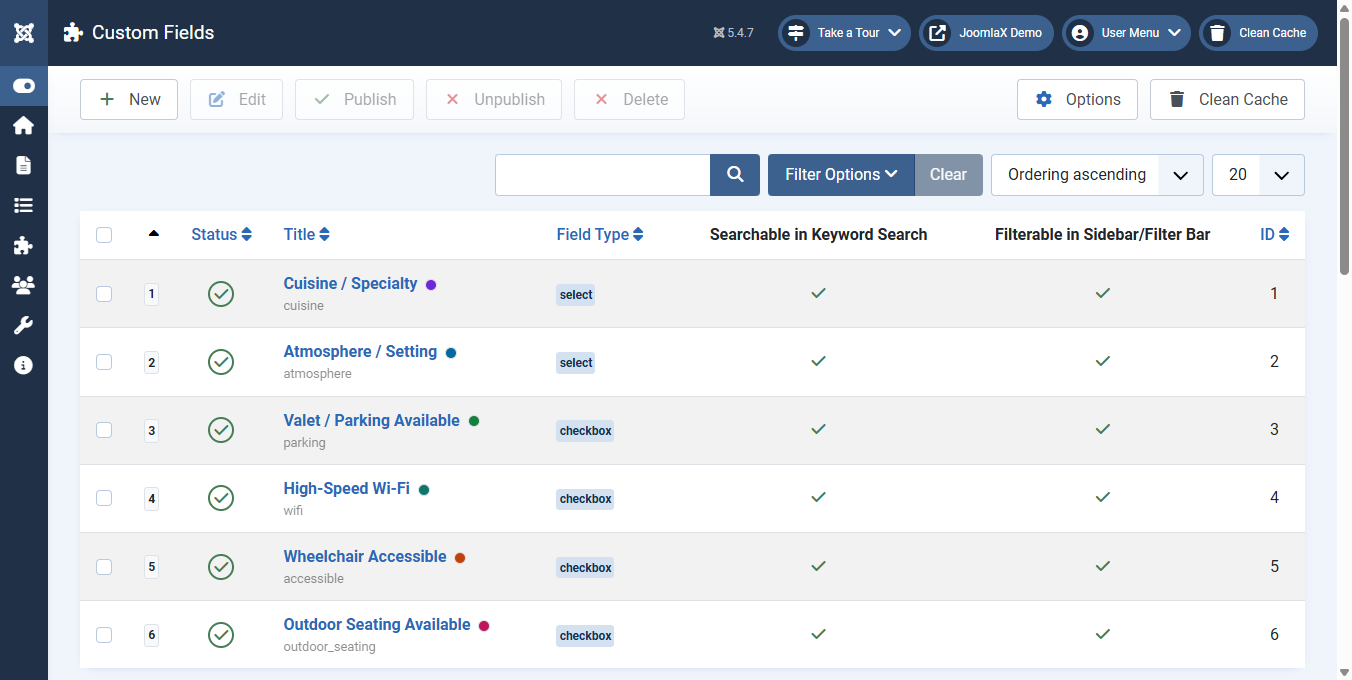
Task: Sort table by Title column
Action: (x=306, y=235)
